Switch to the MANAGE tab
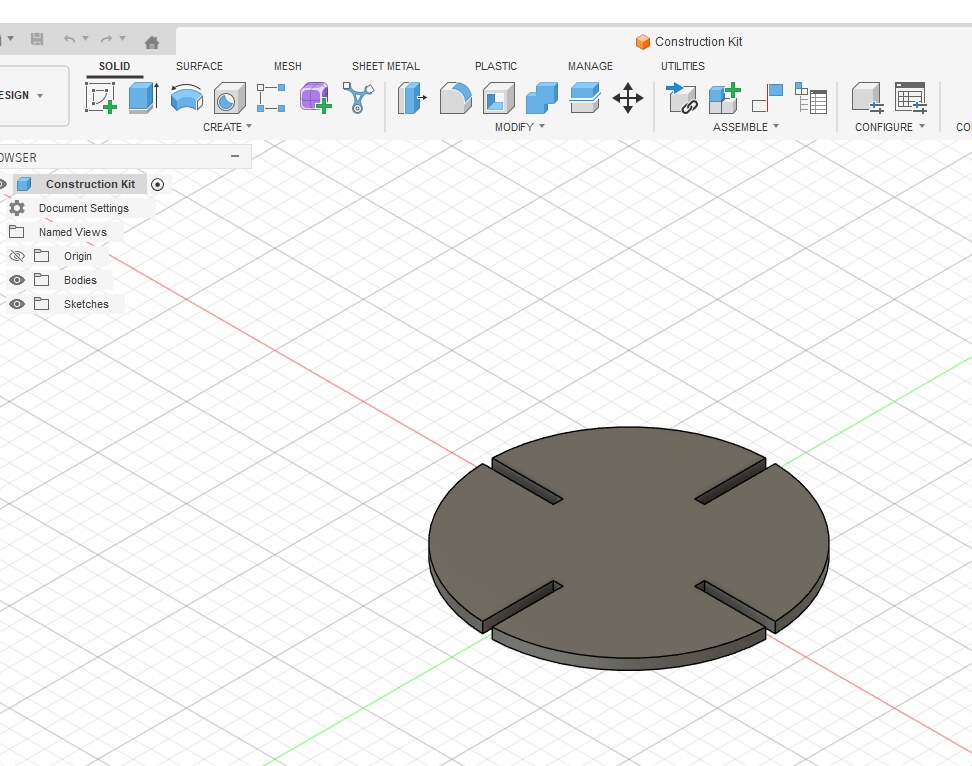Viewport: 972px width, 766px height. pyautogui.click(x=590, y=66)
